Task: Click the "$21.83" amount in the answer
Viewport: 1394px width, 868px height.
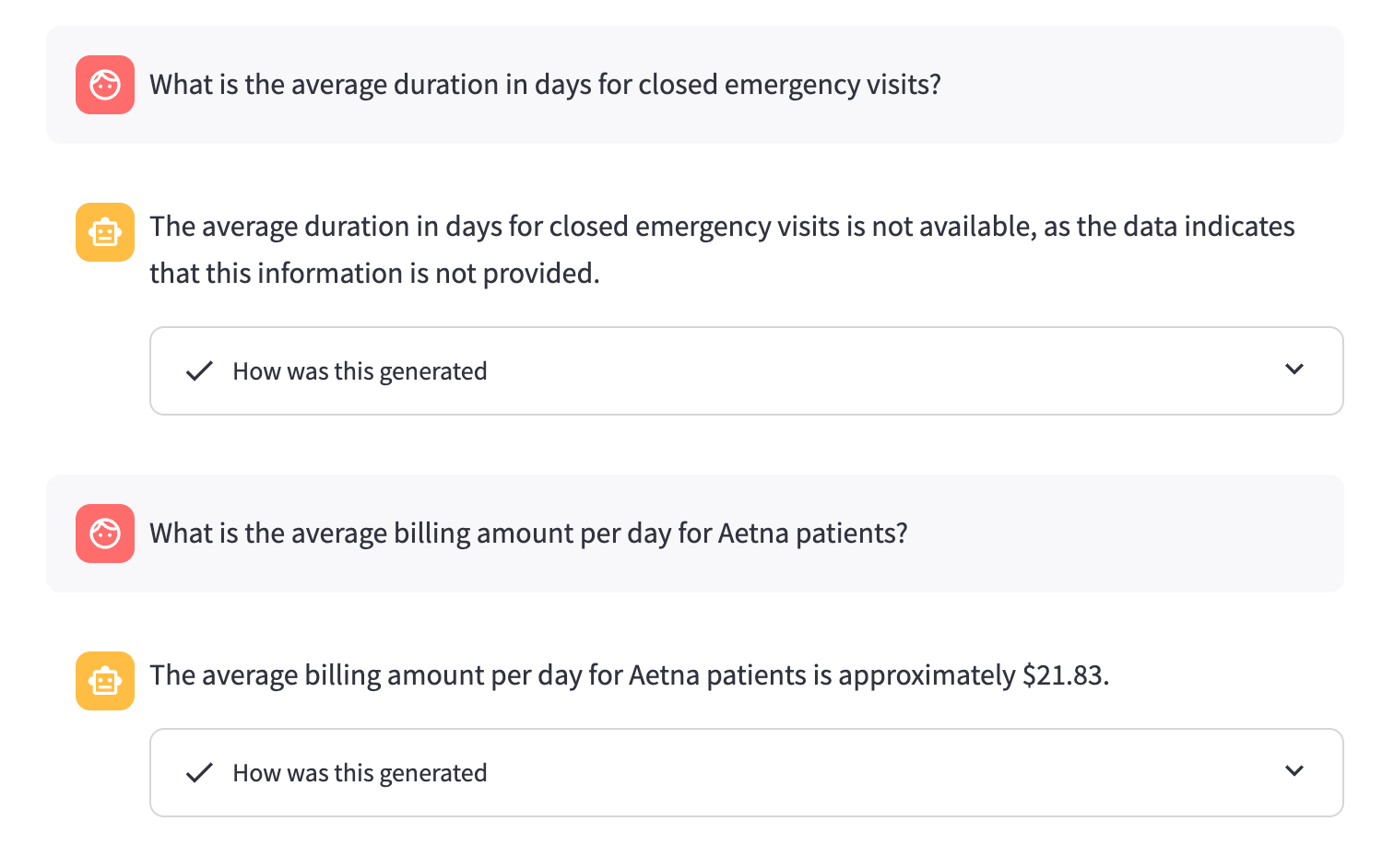Action: [1064, 675]
